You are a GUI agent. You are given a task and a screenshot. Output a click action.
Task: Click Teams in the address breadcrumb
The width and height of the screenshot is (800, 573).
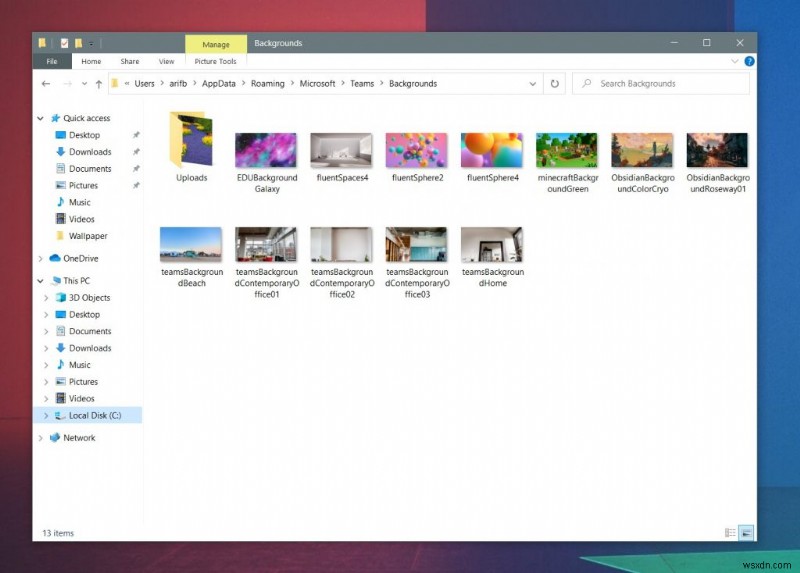tap(362, 84)
